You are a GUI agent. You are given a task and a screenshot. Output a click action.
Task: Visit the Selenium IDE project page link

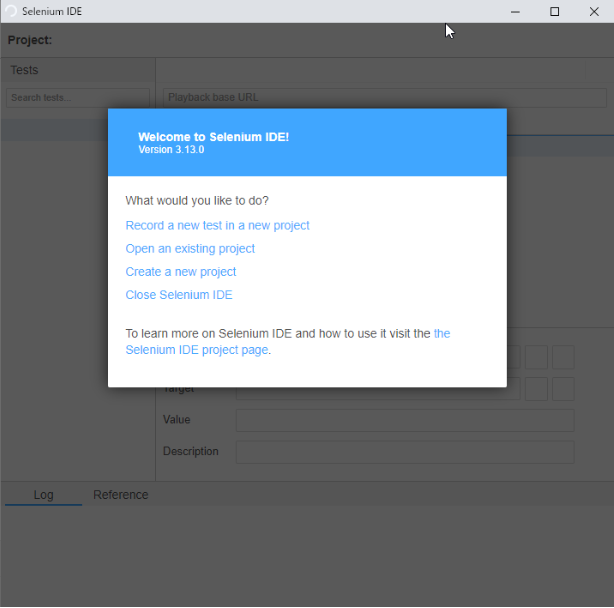197,350
